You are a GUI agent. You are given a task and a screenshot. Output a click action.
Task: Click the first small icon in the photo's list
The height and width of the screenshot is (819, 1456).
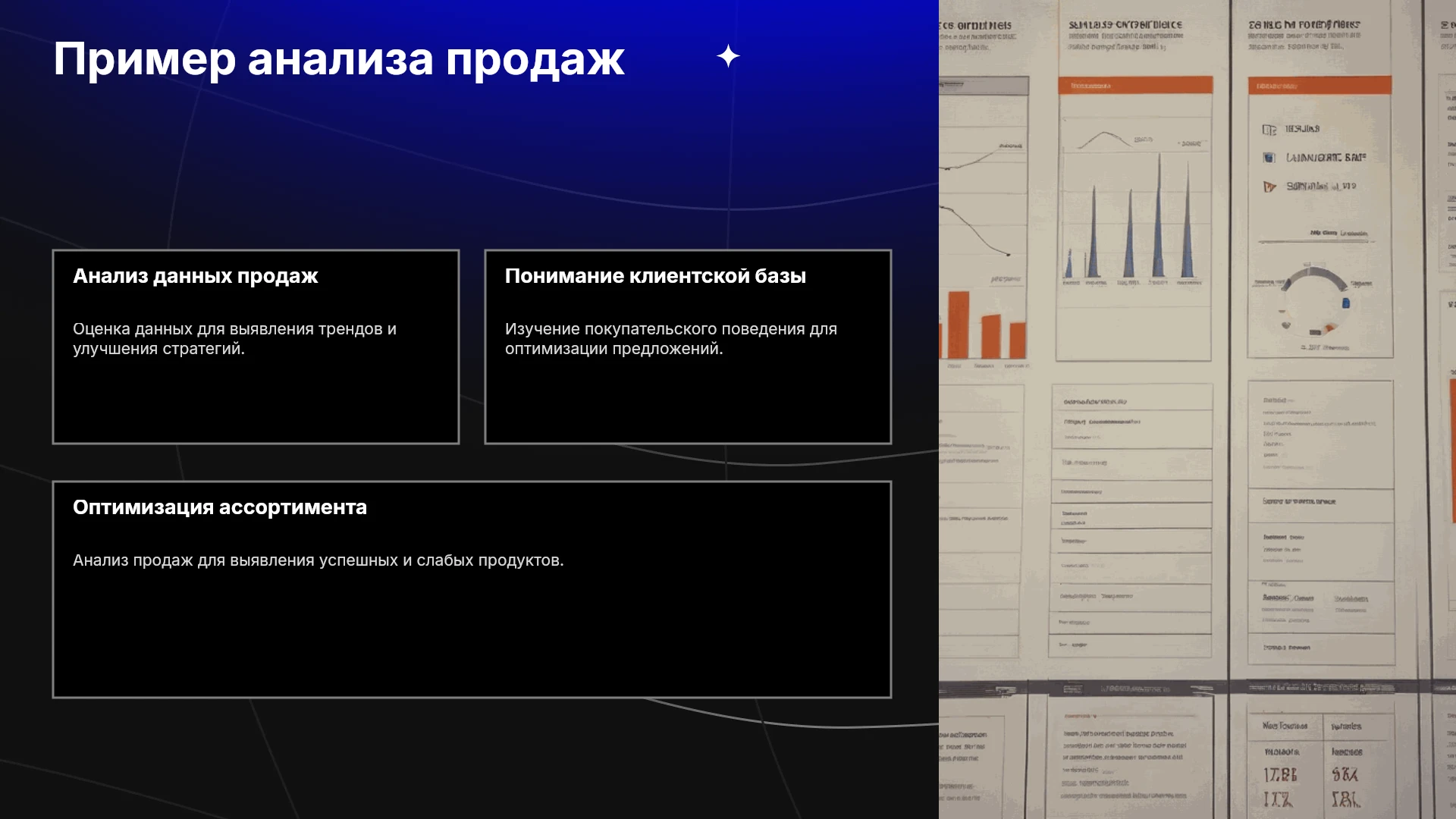click(1269, 130)
